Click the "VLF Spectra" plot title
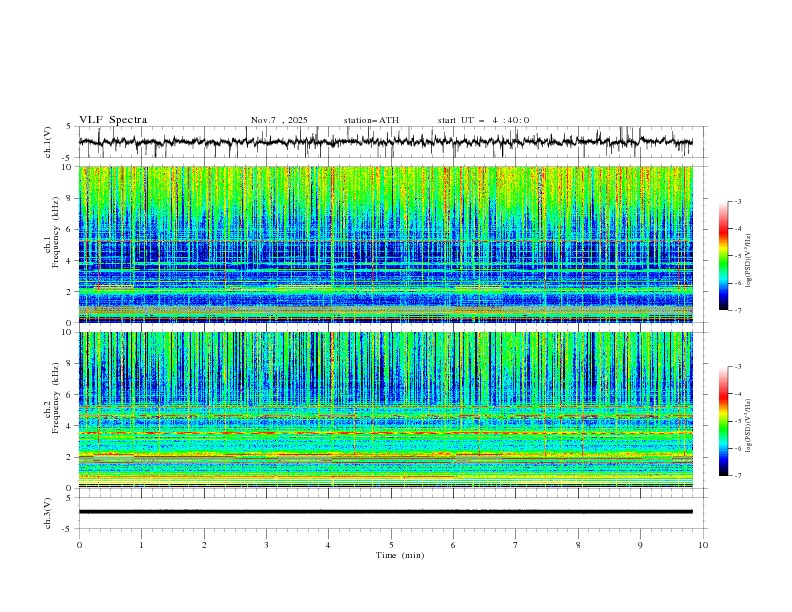Image resolution: width=792 pixels, height=612 pixels. tap(113, 120)
